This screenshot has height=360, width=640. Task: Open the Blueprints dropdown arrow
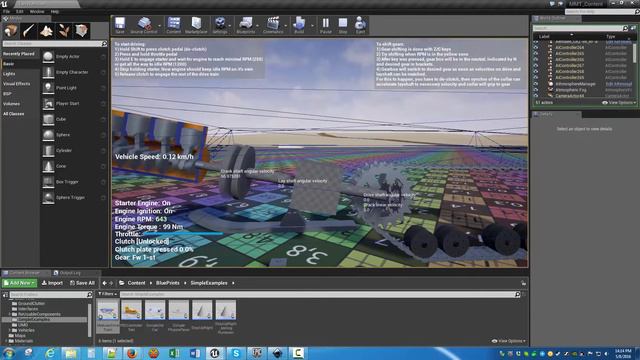(x=258, y=25)
